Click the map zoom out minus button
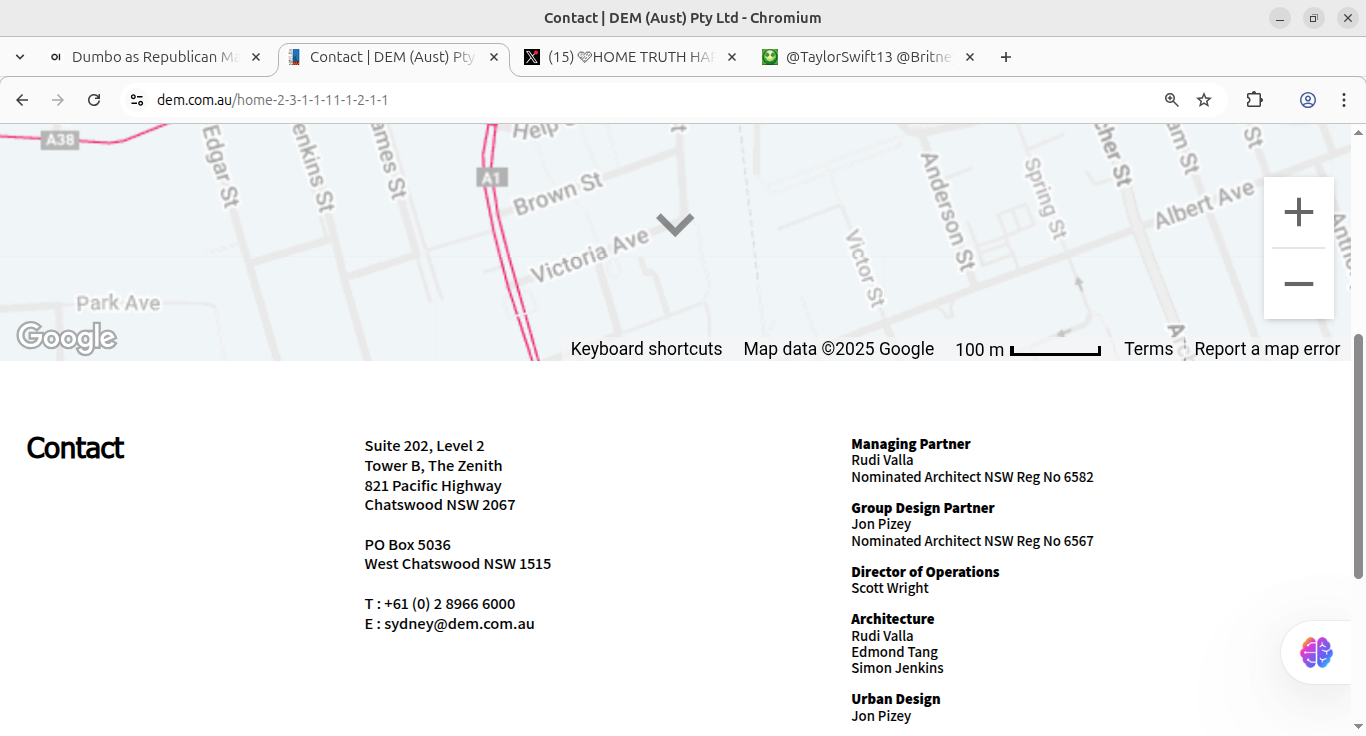 (x=1298, y=284)
